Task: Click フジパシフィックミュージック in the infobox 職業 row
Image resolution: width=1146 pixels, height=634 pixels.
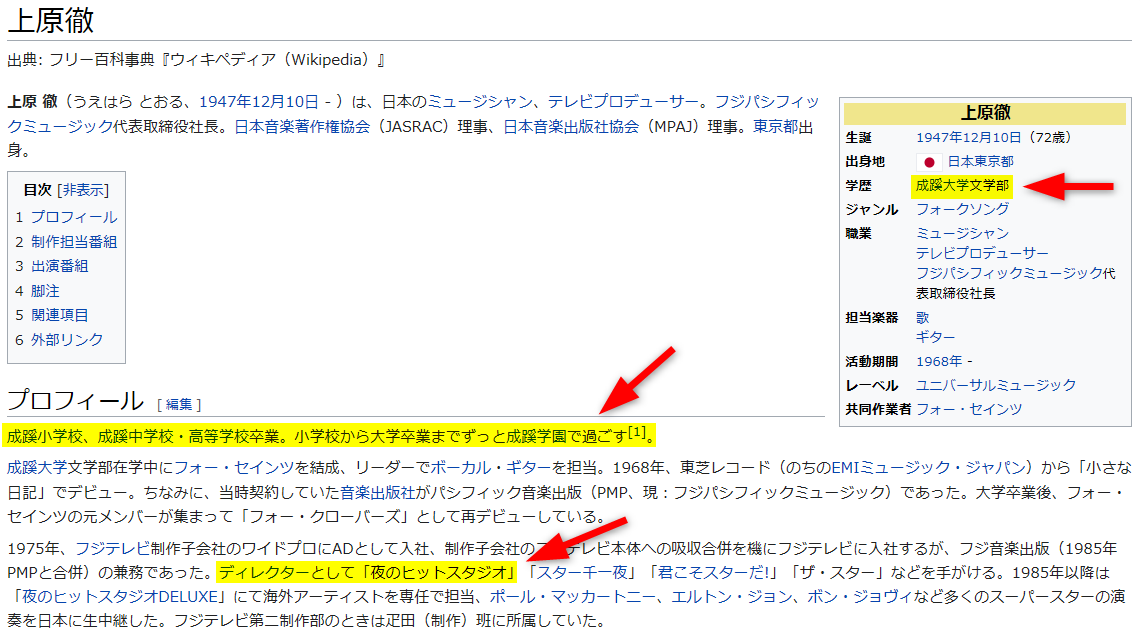Action: pos(1009,273)
